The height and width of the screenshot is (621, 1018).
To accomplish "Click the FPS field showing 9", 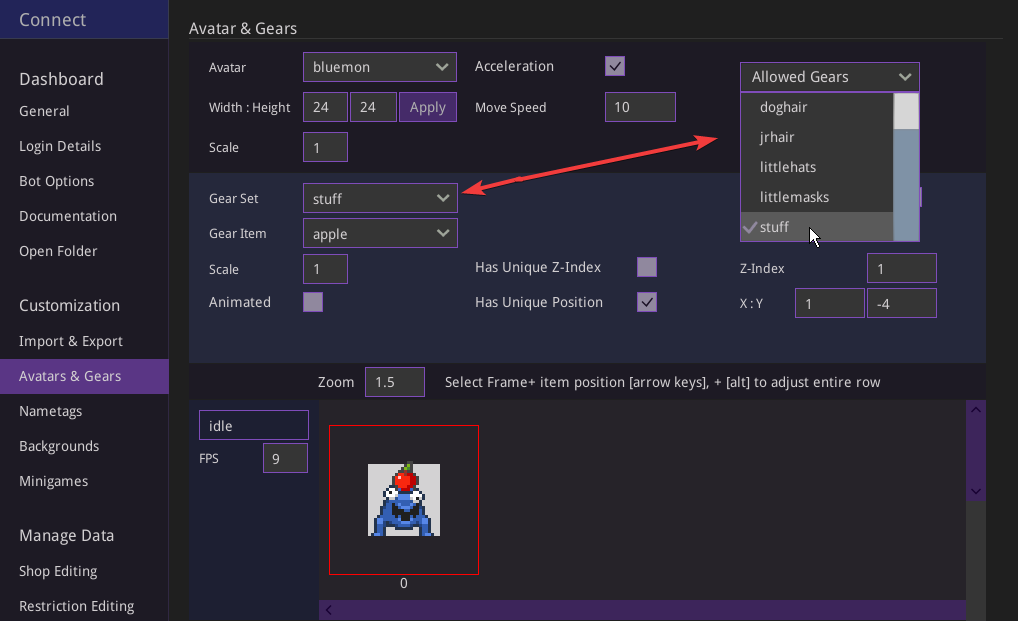I will click(x=285, y=458).
